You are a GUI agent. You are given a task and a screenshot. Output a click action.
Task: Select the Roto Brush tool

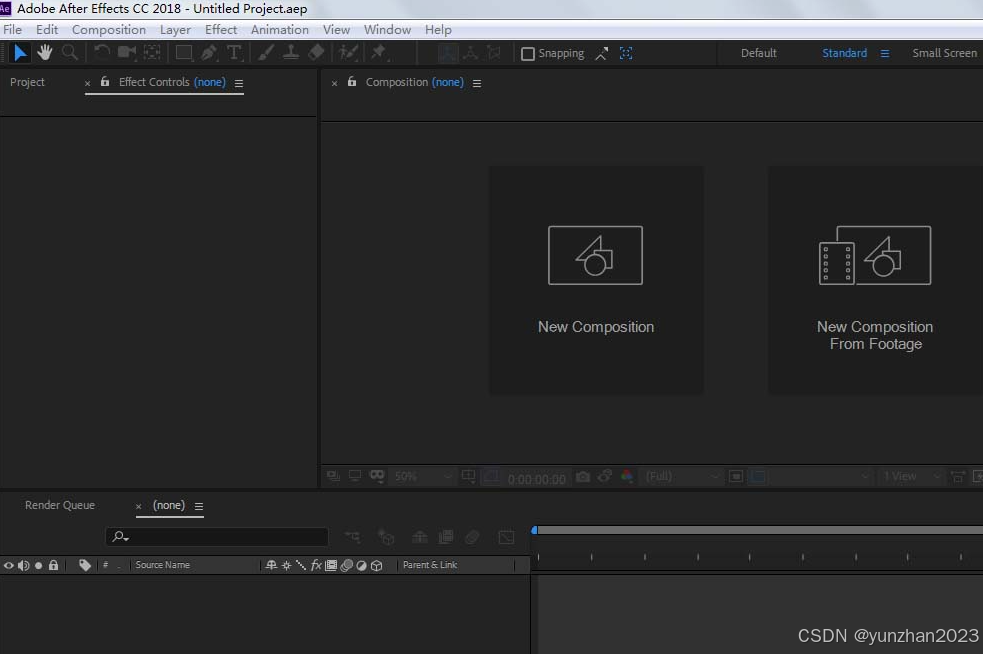[x=348, y=53]
